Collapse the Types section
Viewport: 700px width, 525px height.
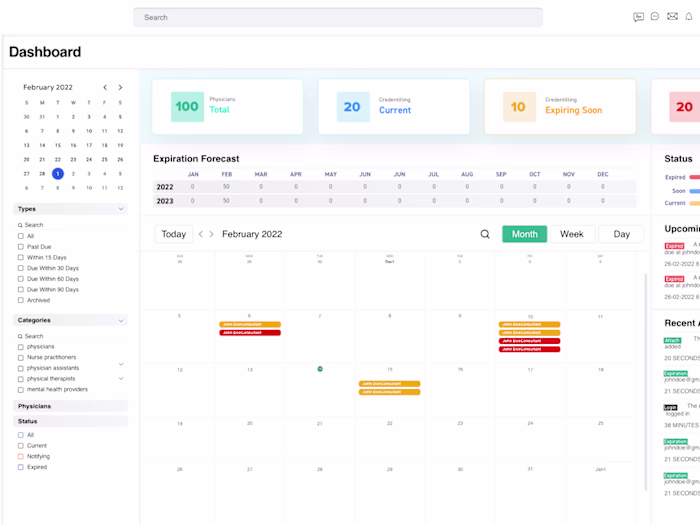pos(121,209)
